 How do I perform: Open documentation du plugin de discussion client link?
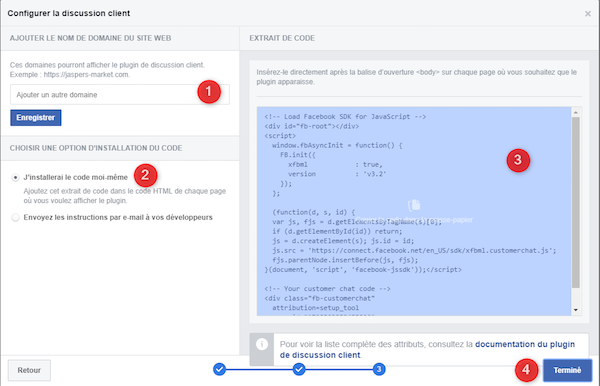point(427,349)
